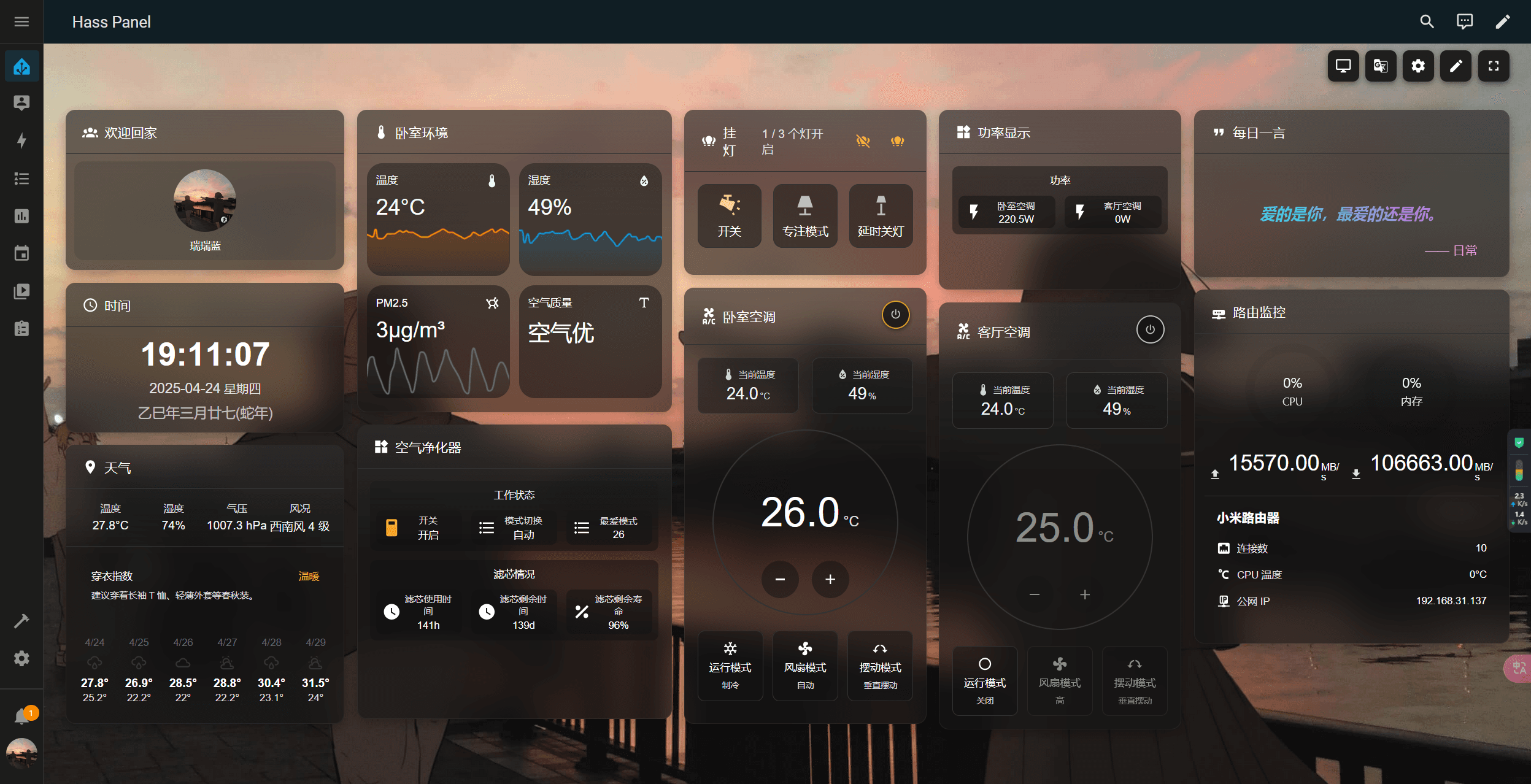Screen dimensions: 1531x784
Task: Open the History chart sidebar item
Action: pyautogui.click(x=21, y=216)
